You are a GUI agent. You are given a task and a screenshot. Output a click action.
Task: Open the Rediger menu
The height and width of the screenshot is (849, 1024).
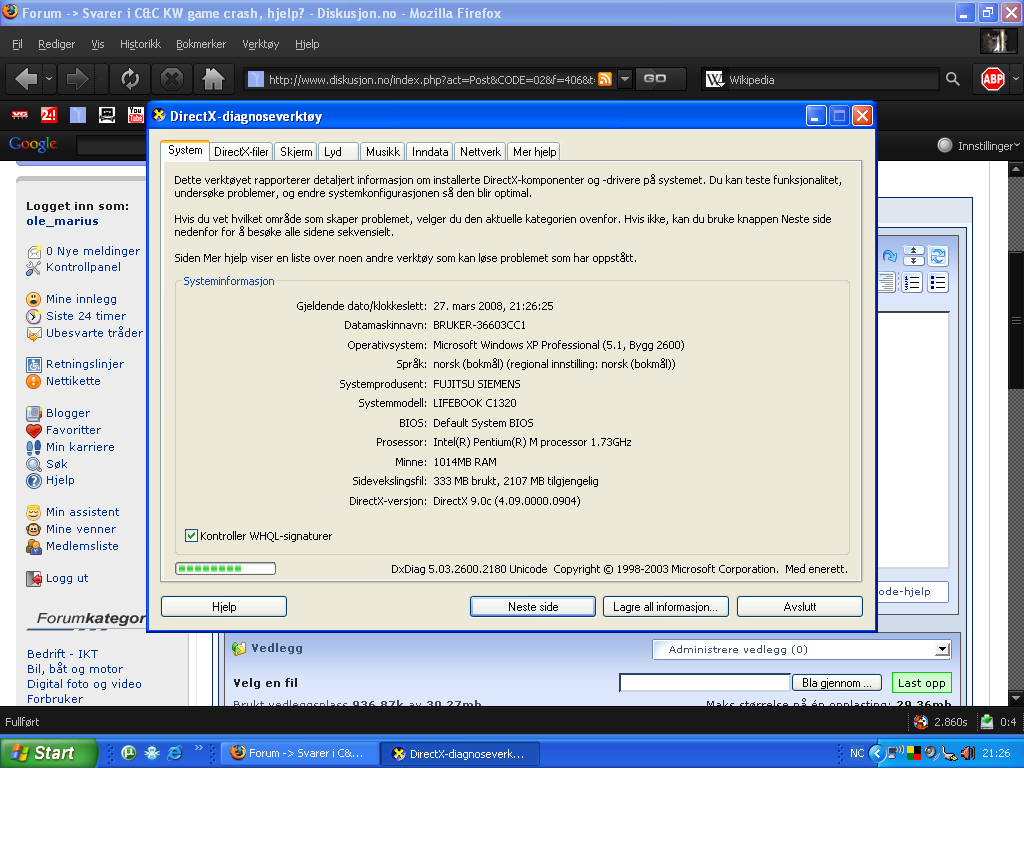[56, 44]
